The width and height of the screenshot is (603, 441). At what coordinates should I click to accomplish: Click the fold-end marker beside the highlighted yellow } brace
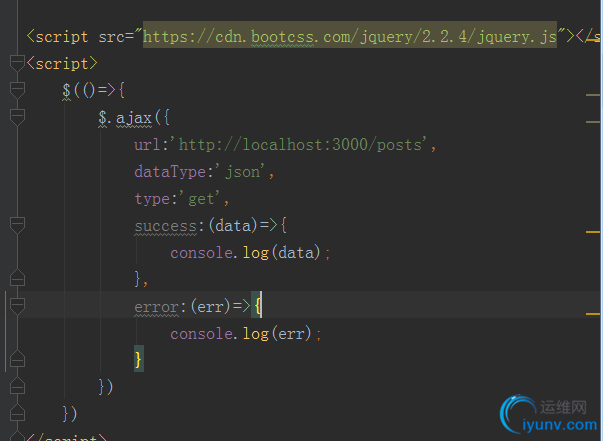[17, 359]
